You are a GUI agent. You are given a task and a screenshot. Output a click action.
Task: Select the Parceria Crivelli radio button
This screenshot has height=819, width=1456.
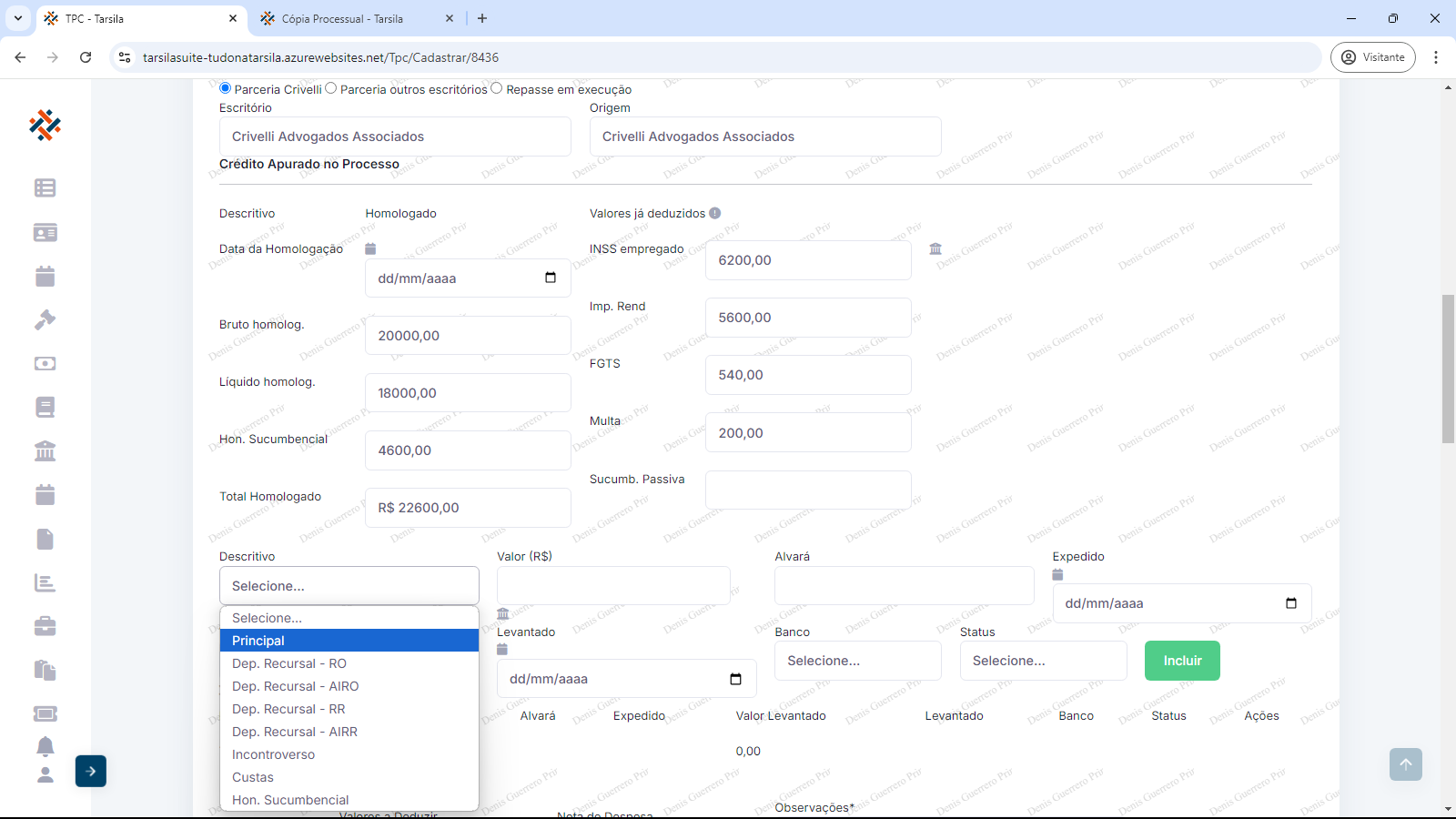(226, 88)
